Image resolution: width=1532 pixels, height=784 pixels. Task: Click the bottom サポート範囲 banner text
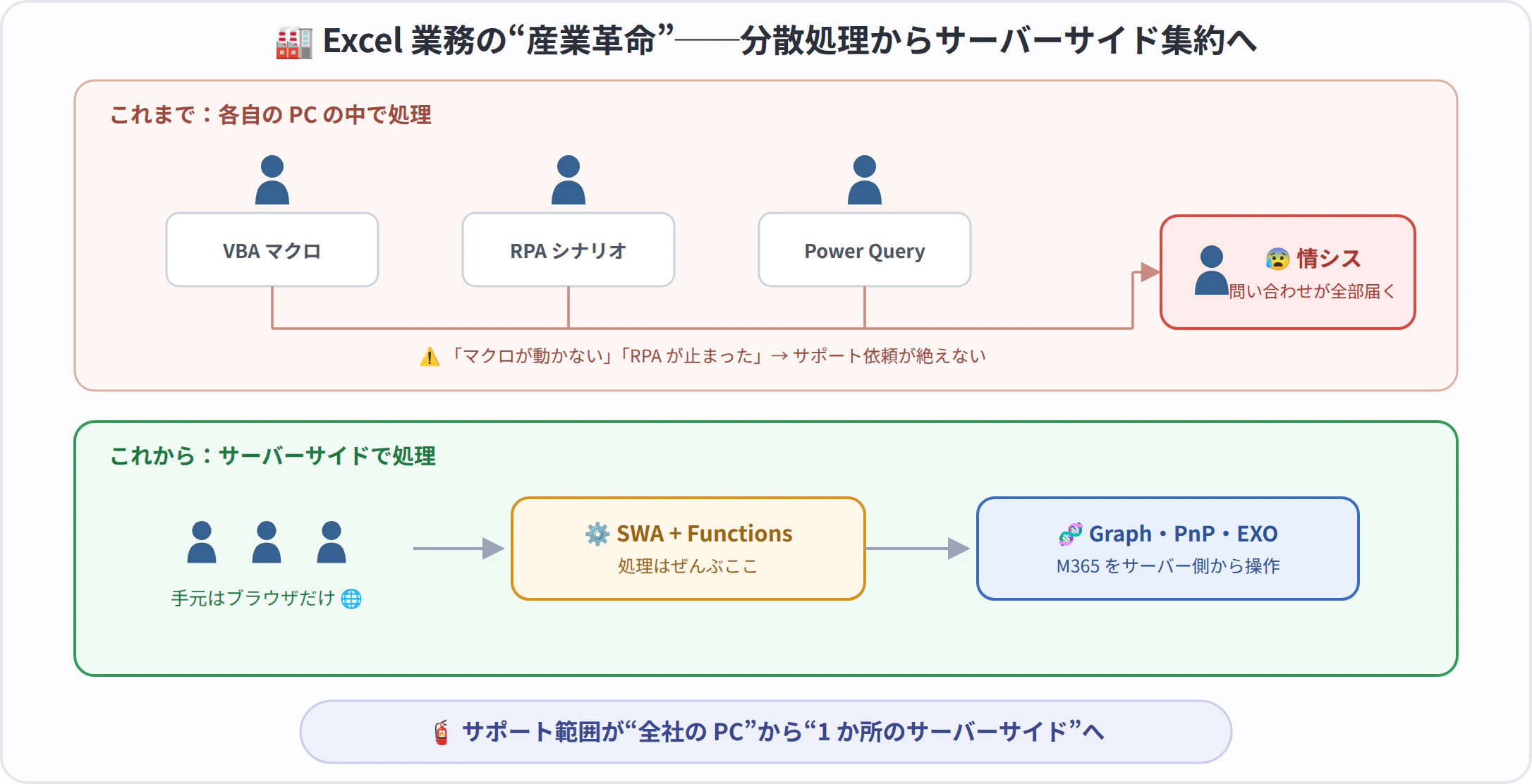pyautogui.click(x=783, y=732)
